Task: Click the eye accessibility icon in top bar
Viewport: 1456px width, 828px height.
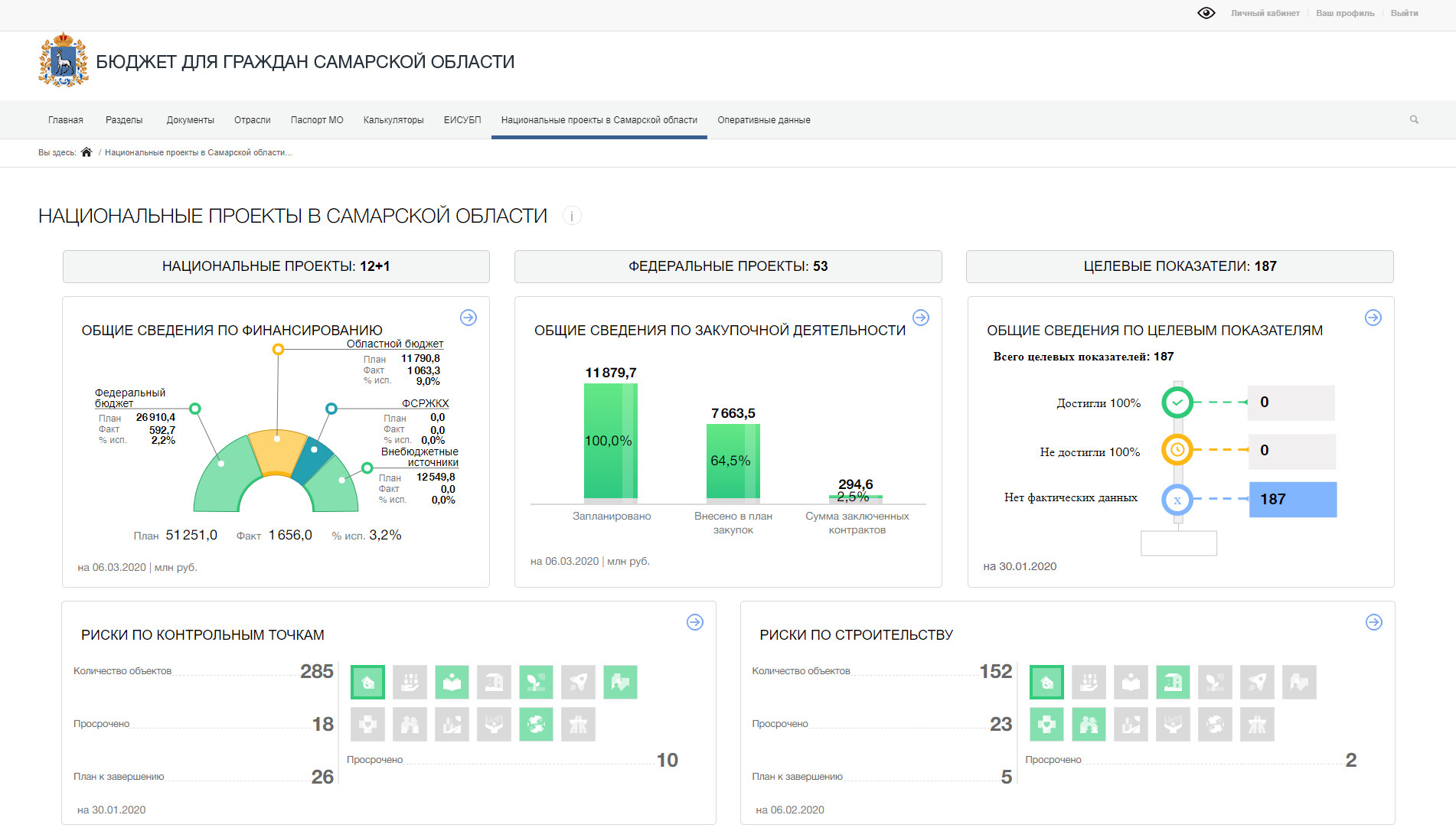Action: [1206, 13]
